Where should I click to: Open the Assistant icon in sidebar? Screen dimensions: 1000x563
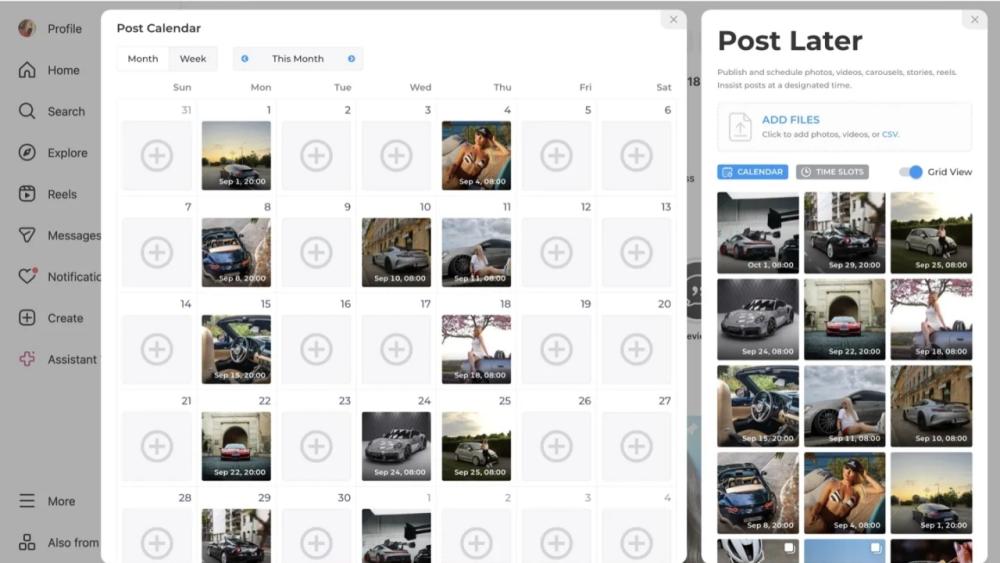click(x=27, y=359)
